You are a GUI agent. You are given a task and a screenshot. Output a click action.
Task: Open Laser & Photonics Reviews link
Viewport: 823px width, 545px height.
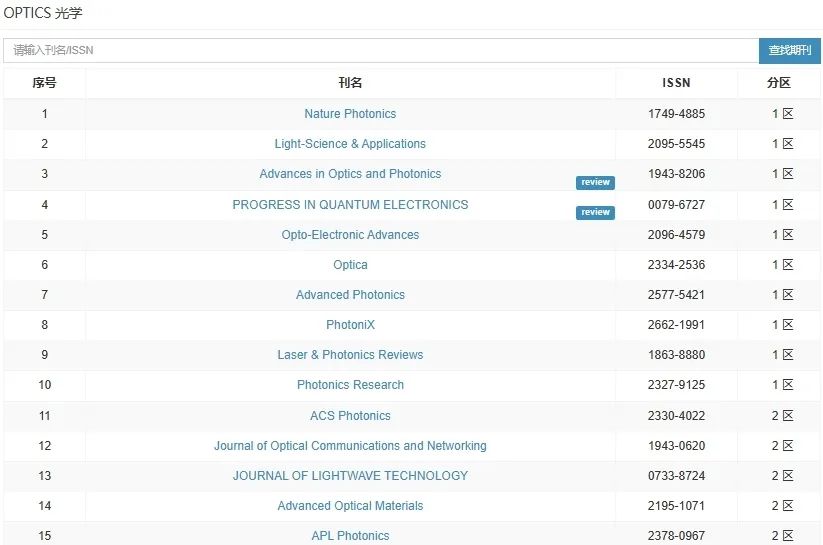click(x=350, y=354)
